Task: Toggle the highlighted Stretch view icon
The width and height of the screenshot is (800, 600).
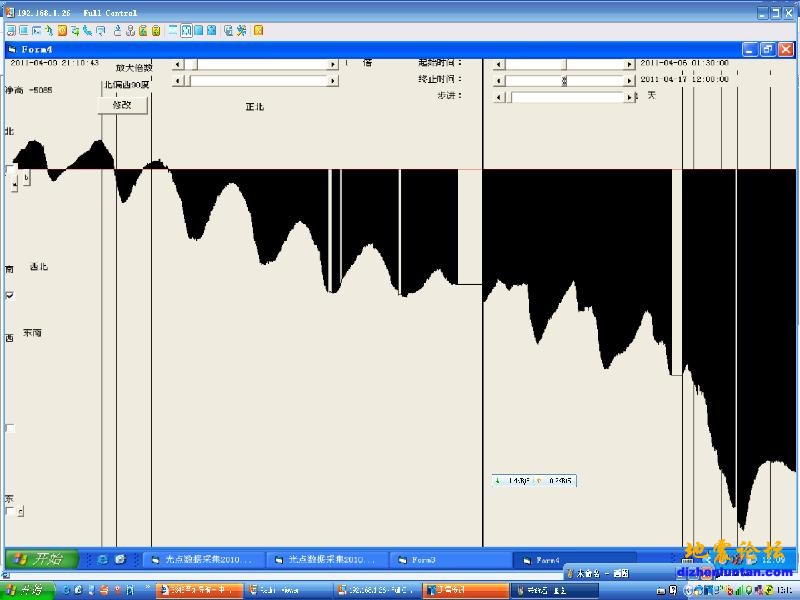Action: point(186,31)
